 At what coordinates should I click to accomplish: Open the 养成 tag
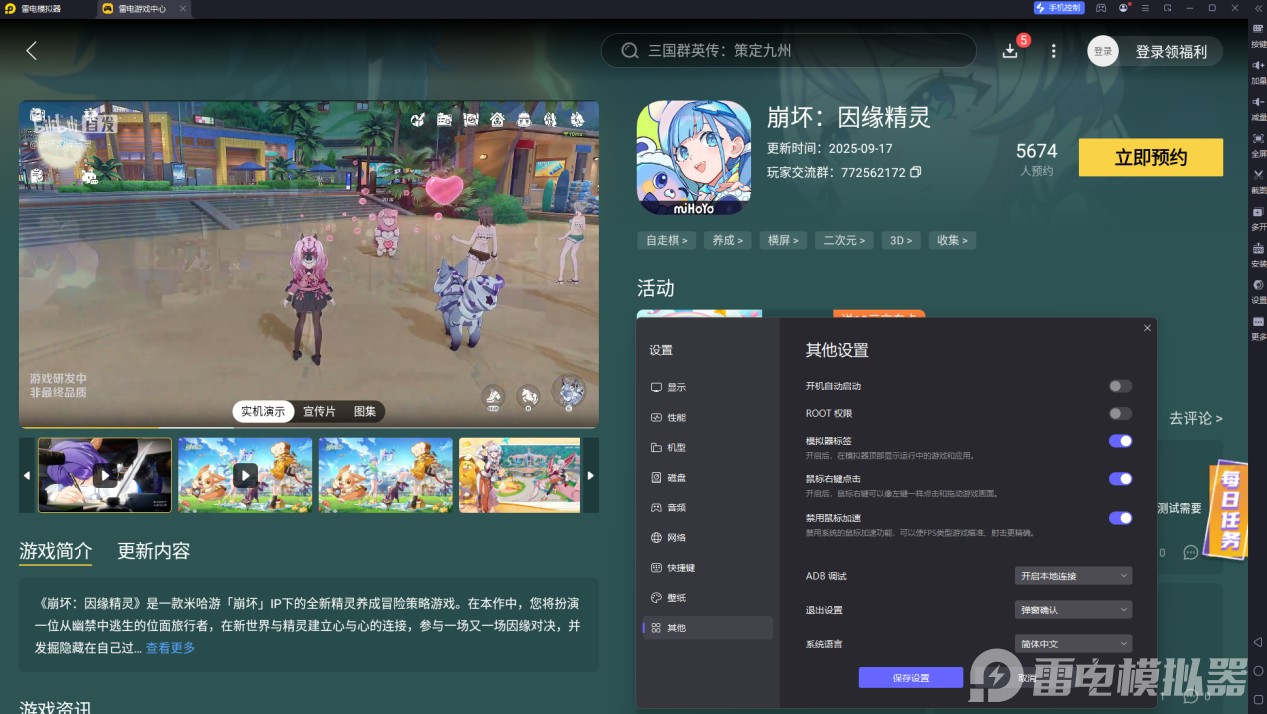[727, 240]
